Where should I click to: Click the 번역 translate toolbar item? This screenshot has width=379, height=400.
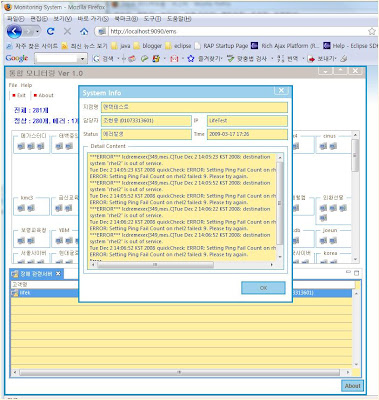click(x=287, y=59)
